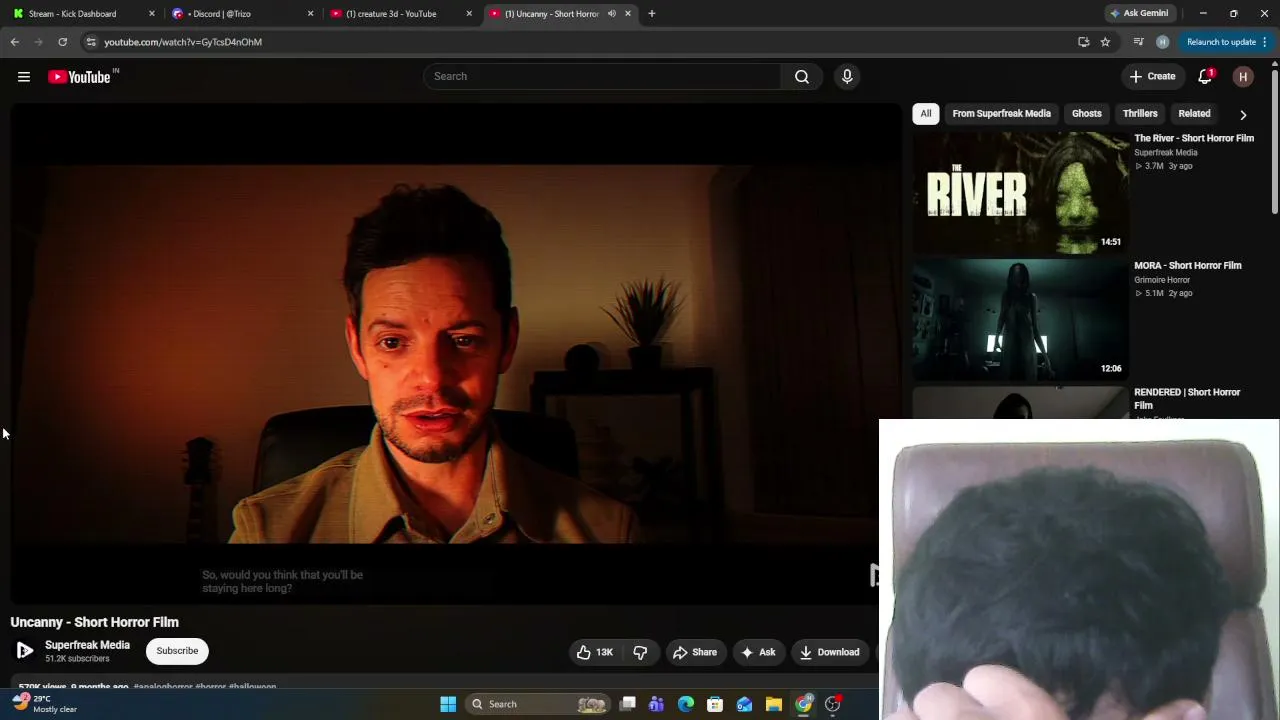Dislike the video with thumbs down
Viewport: 1280px width, 720px height.
tap(640, 652)
